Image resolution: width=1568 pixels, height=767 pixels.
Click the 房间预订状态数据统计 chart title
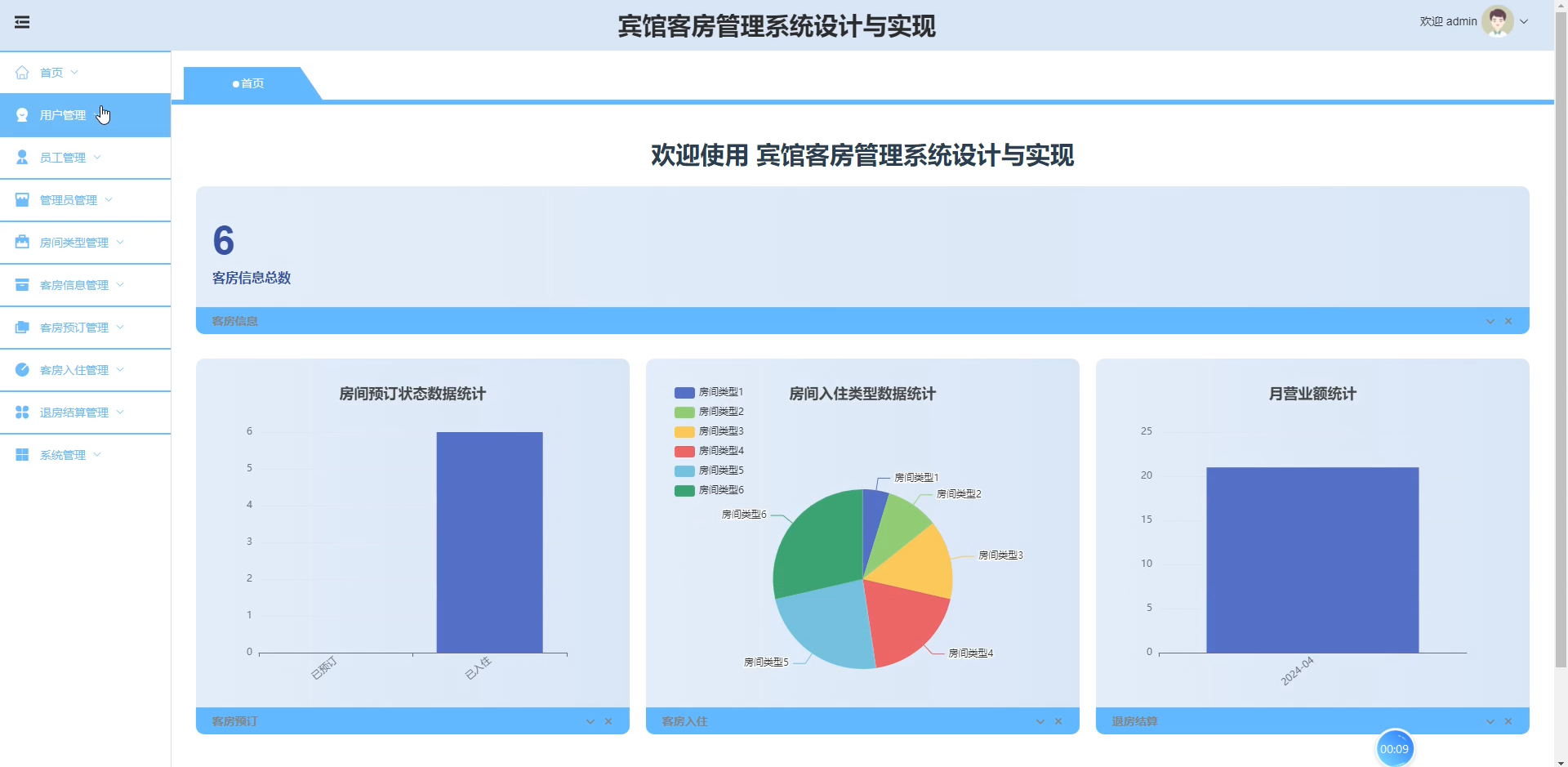pyautogui.click(x=412, y=394)
